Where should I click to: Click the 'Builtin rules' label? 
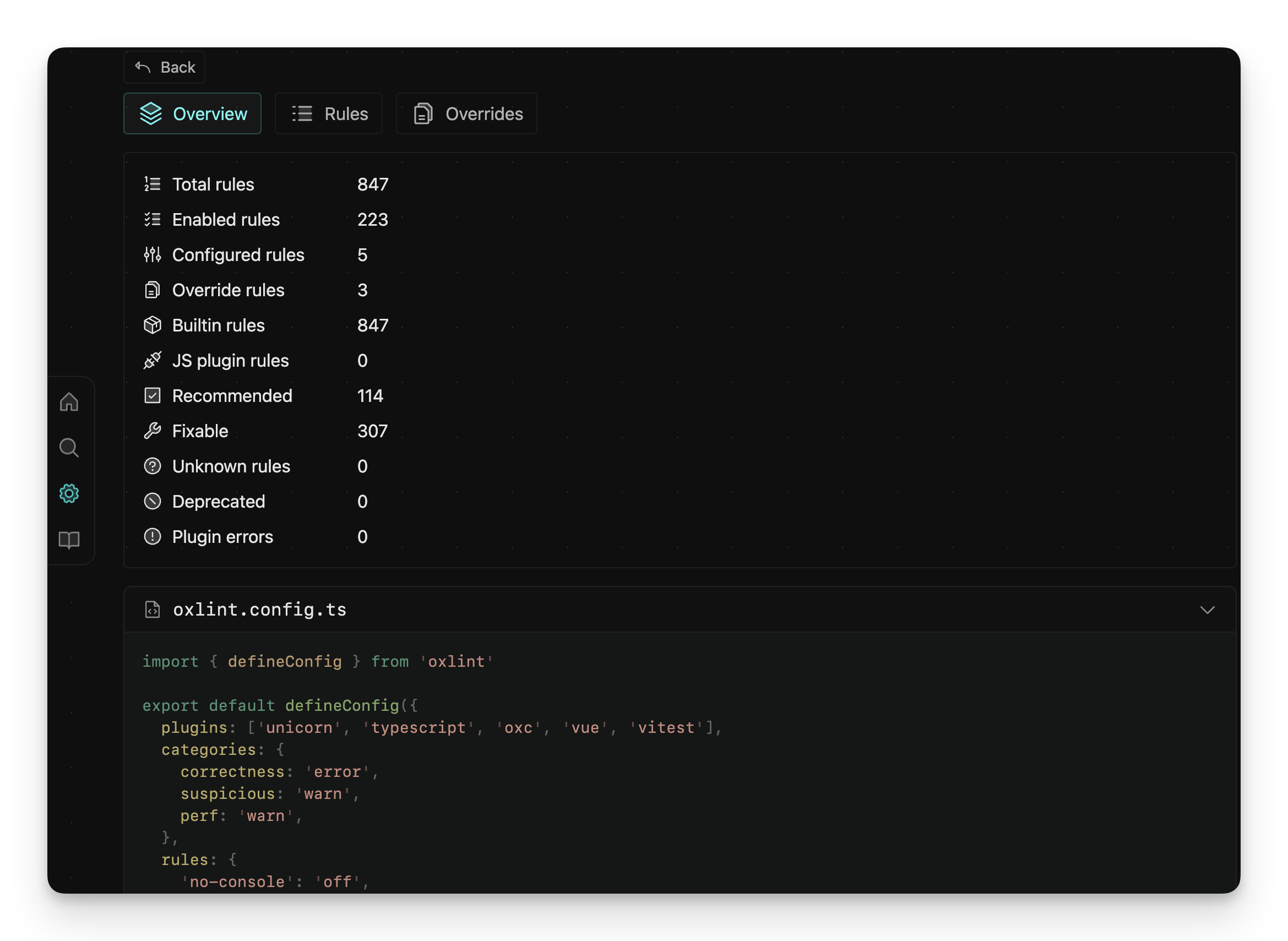218,326
